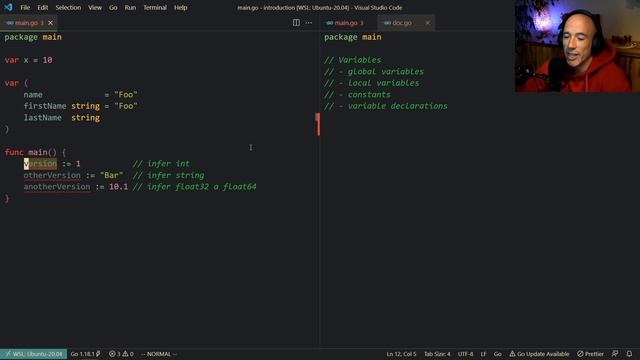Click the otherVersion variable
The image size is (640, 360).
point(52,175)
